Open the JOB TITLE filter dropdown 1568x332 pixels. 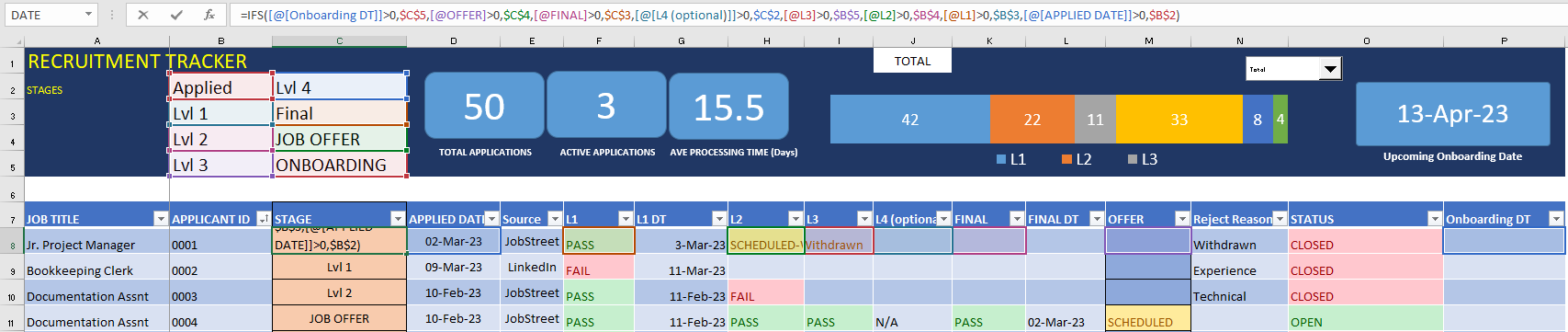(161, 219)
